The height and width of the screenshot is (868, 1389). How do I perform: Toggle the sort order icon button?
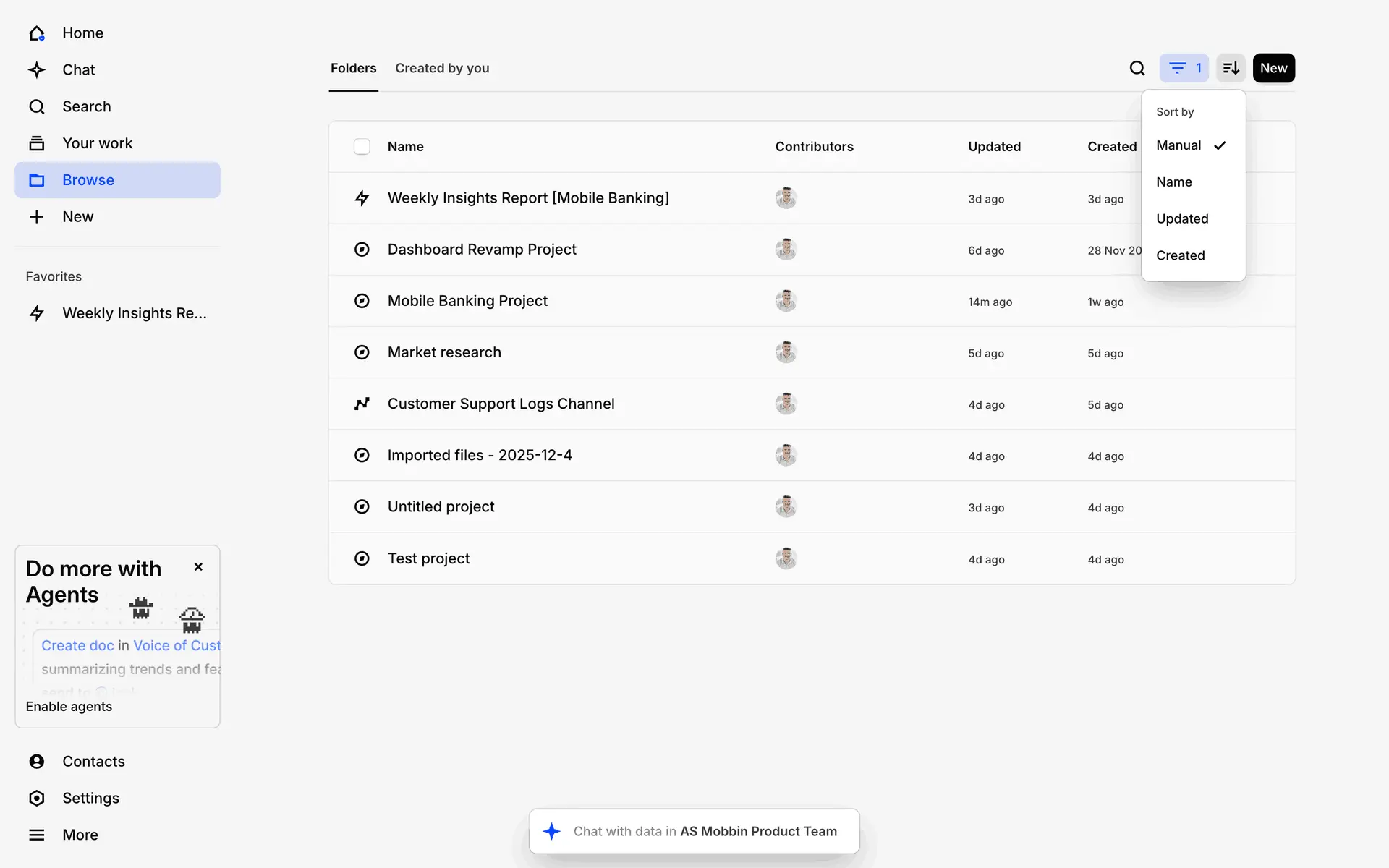[1230, 68]
